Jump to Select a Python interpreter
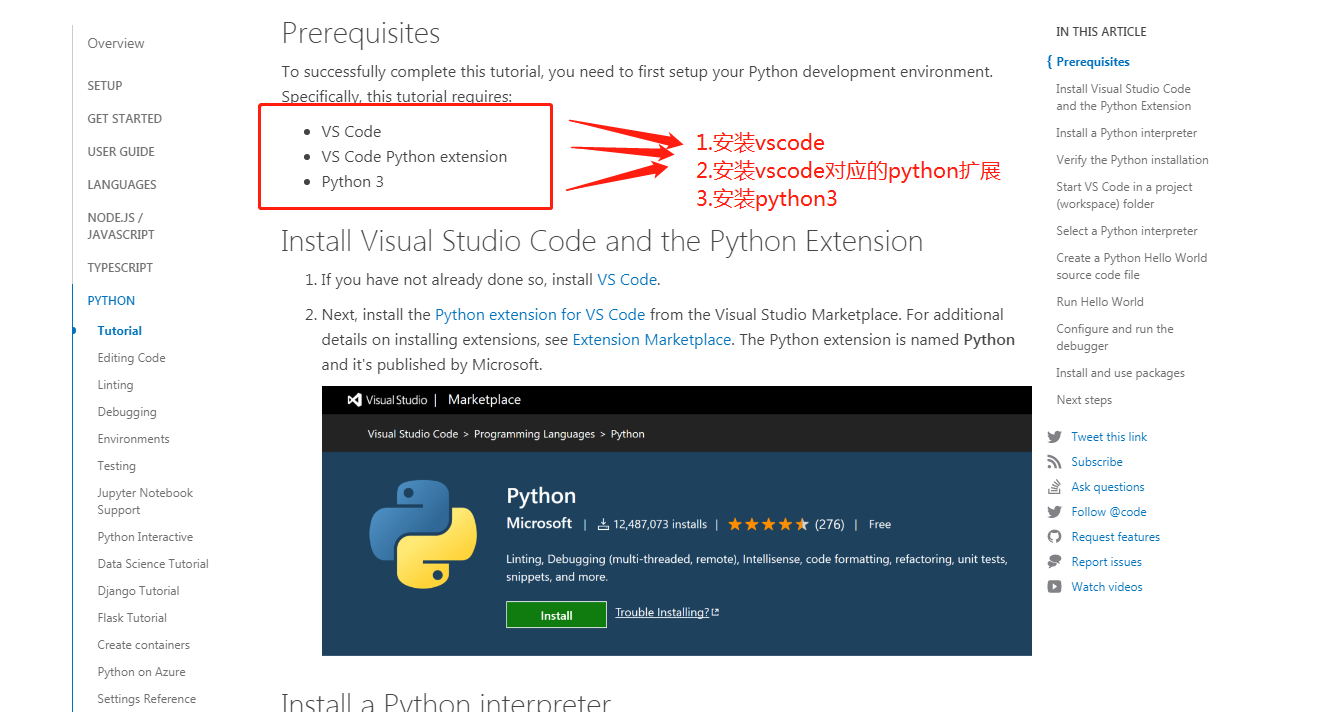Viewport: 1325px width, 712px height. point(1126,231)
